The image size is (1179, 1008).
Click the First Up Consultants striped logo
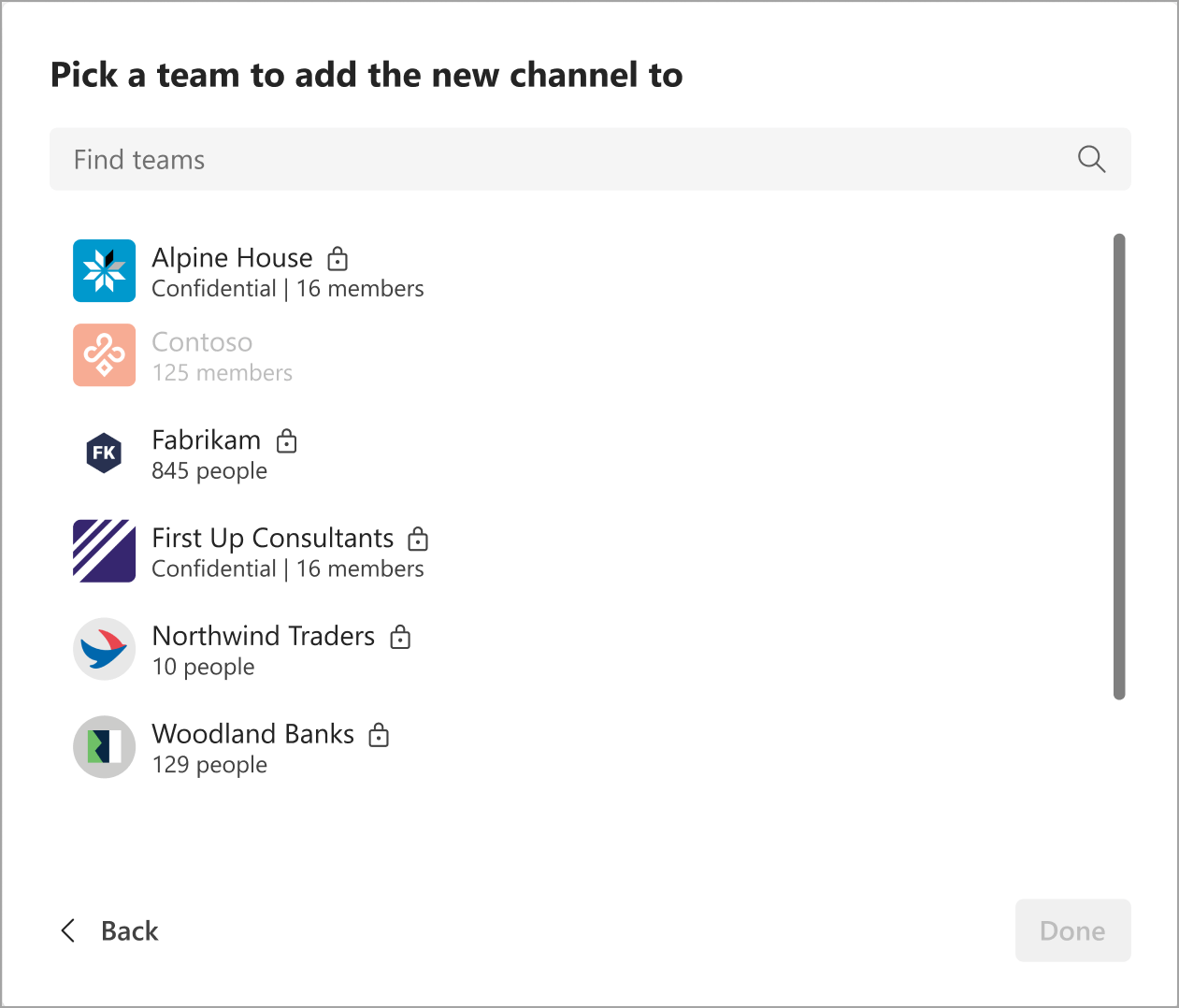coord(104,551)
